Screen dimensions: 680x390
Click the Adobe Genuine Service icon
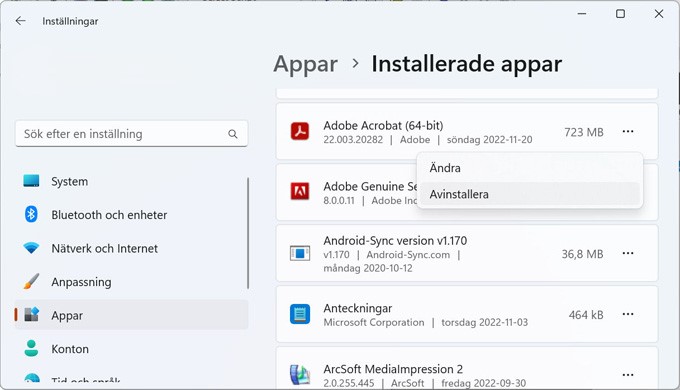tap(300, 191)
